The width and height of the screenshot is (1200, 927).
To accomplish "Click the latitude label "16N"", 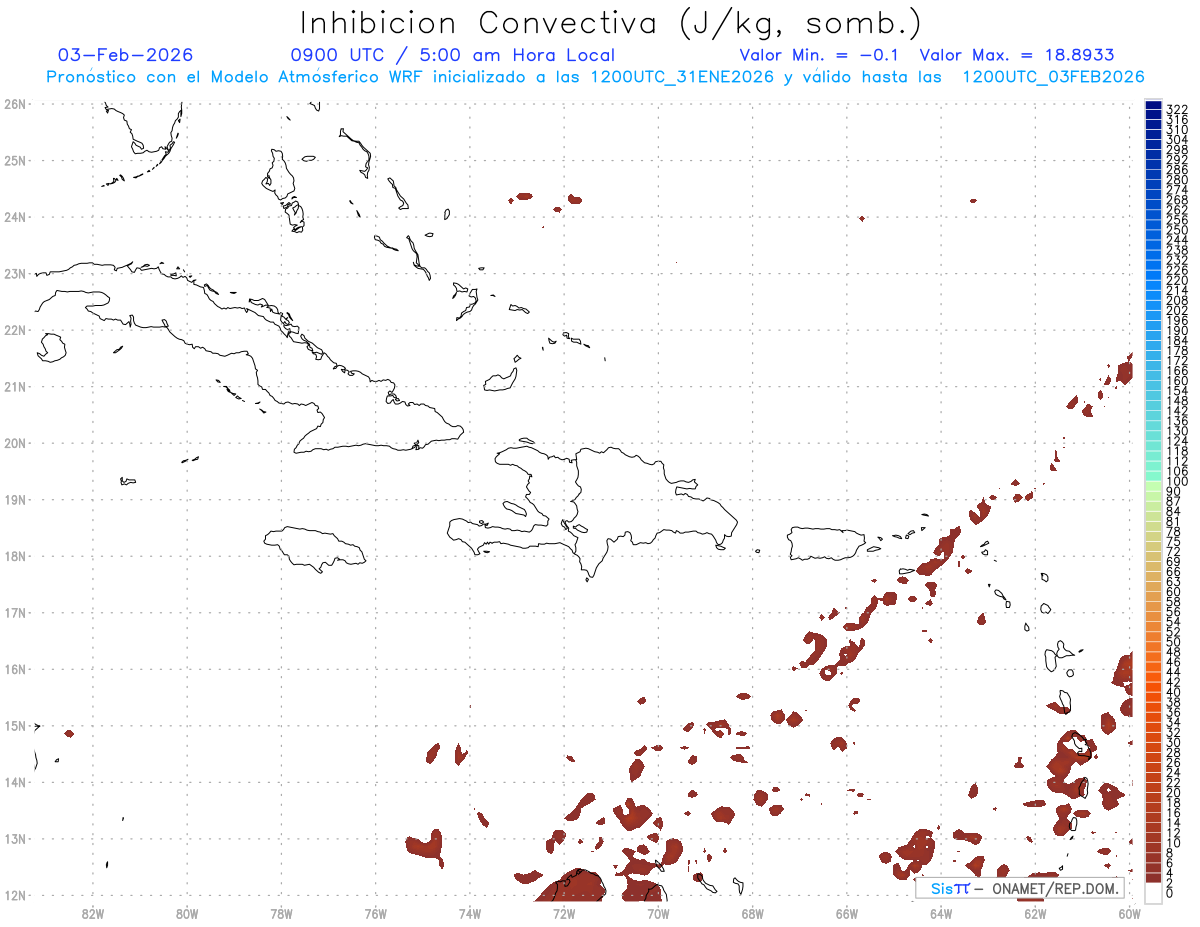I will pyautogui.click(x=14, y=669).
